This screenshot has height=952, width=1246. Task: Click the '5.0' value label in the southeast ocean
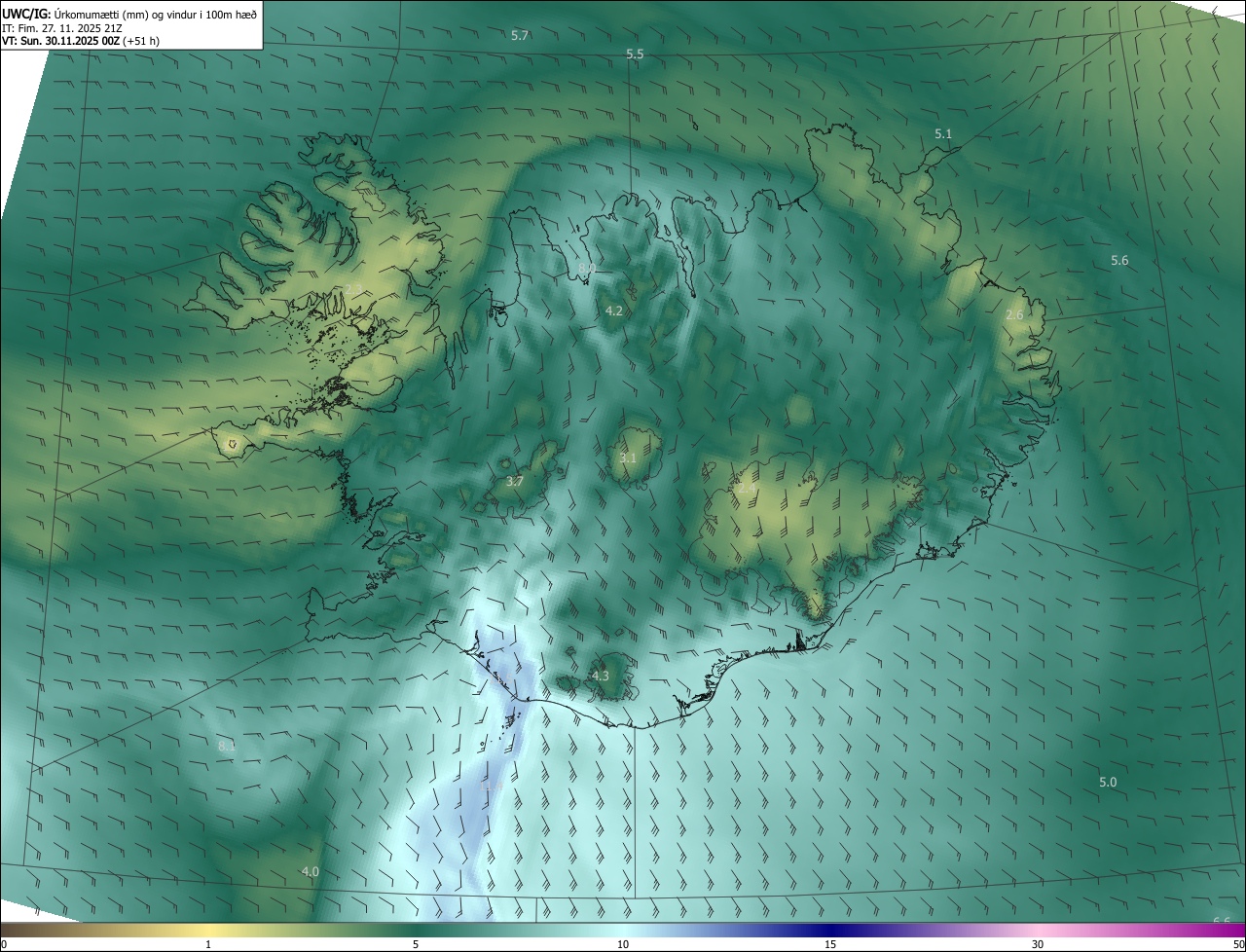1108,782
